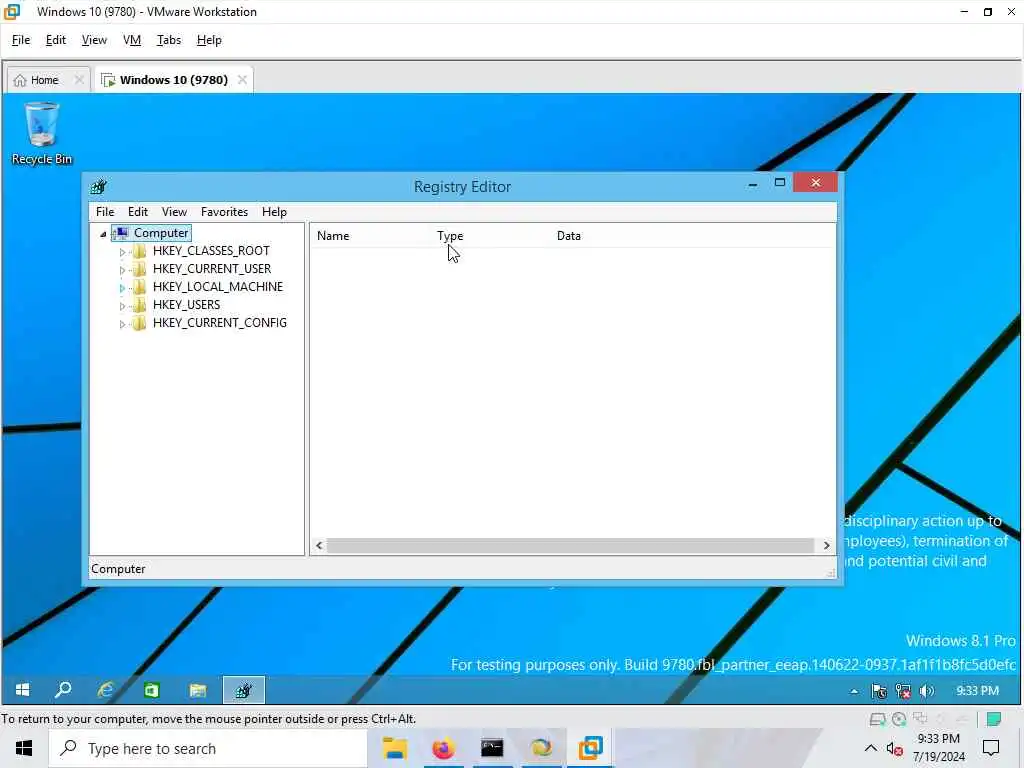Click the horizontal scrollbar left arrow
Screen dimensions: 1024x768
pyautogui.click(x=319, y=545)
